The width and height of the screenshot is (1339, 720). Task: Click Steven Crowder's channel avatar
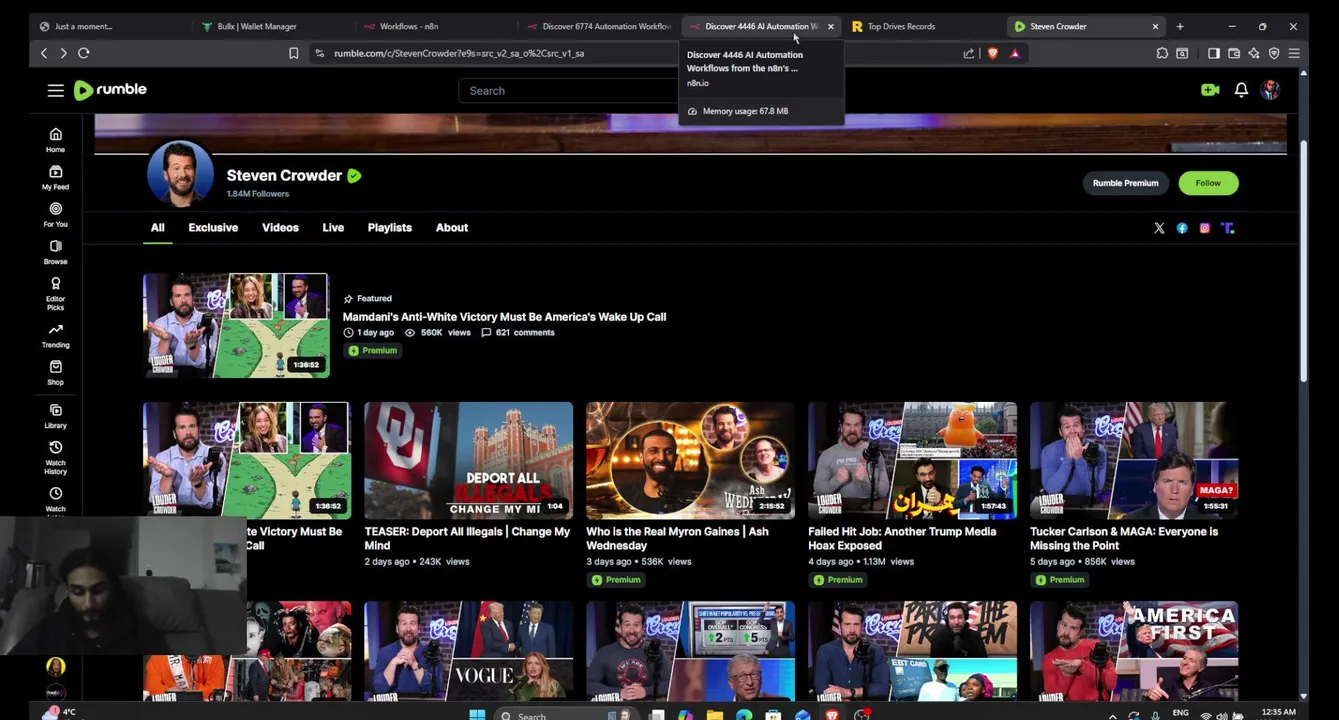coord(180,174)
